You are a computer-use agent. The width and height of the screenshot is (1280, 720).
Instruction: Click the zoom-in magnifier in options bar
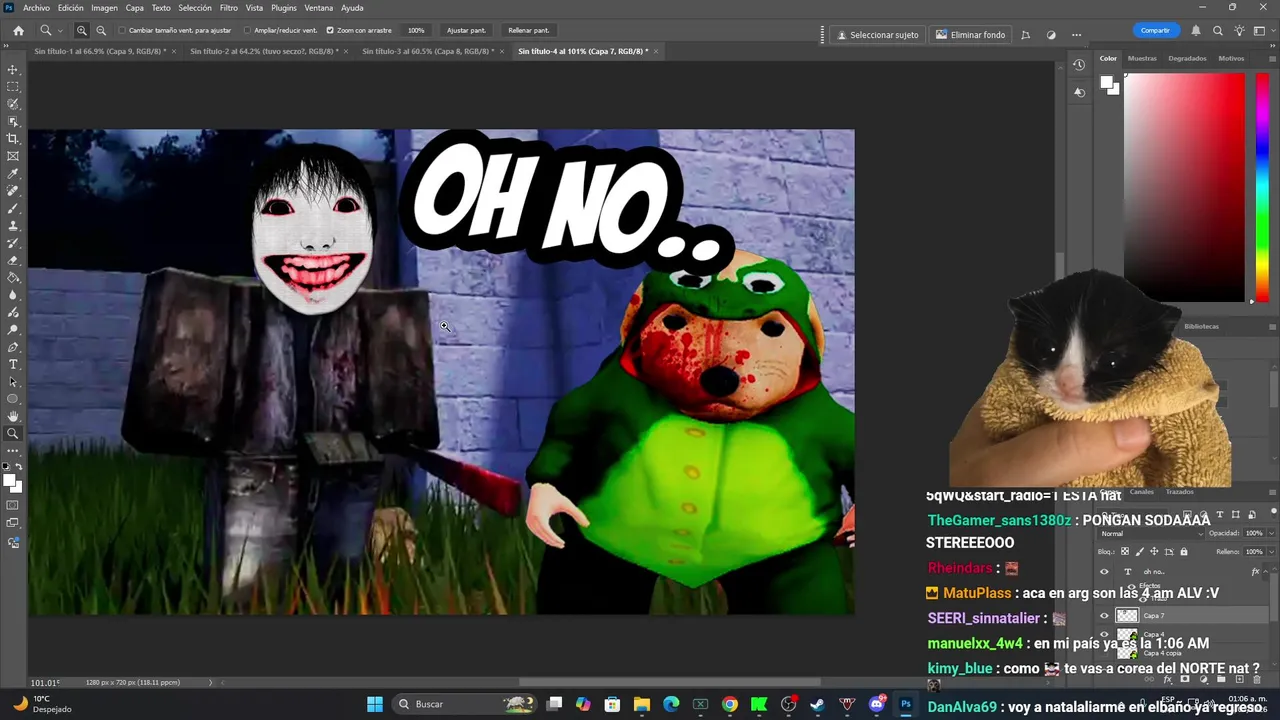coord(82,31)
